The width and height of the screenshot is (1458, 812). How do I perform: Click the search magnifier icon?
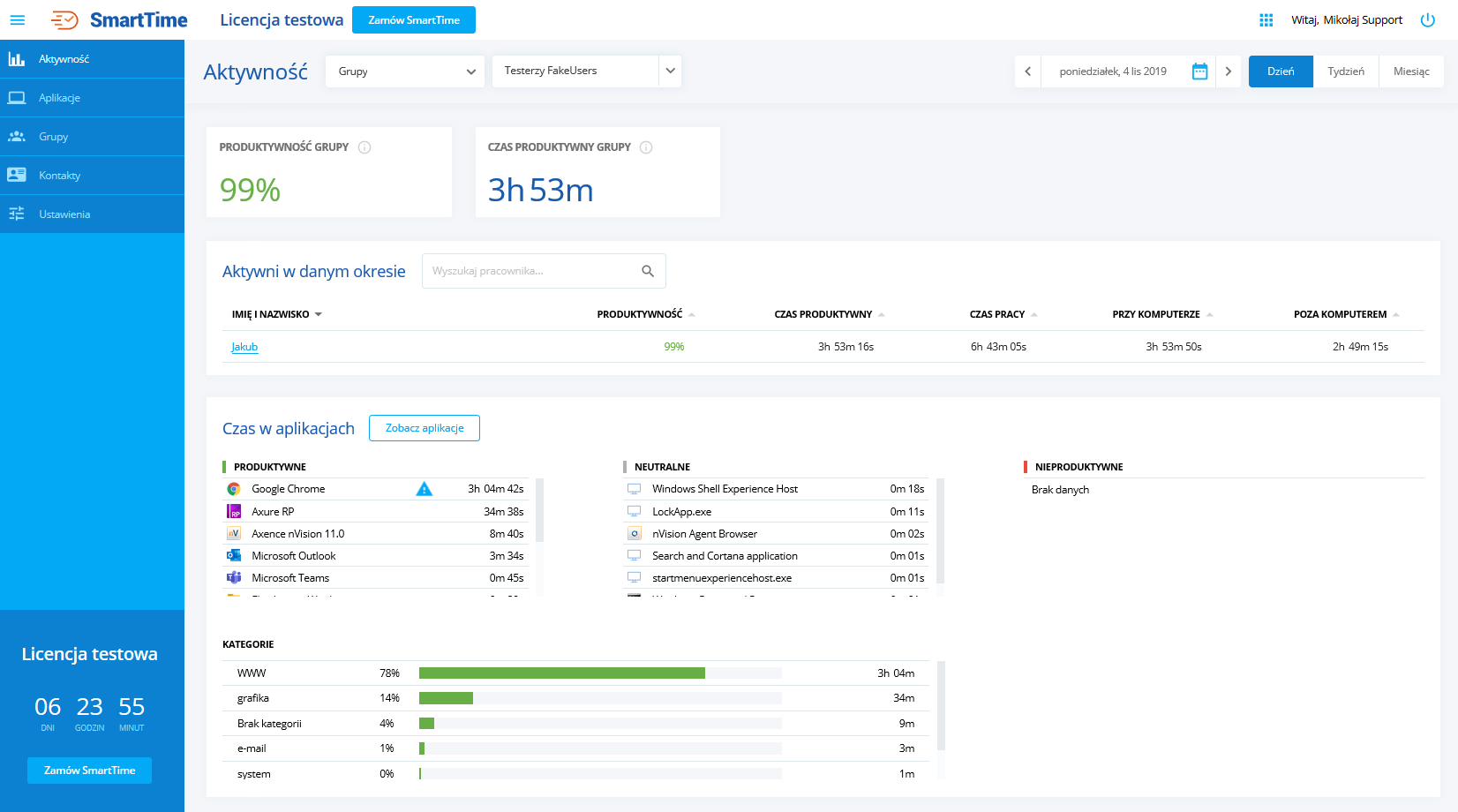(648, 271)
